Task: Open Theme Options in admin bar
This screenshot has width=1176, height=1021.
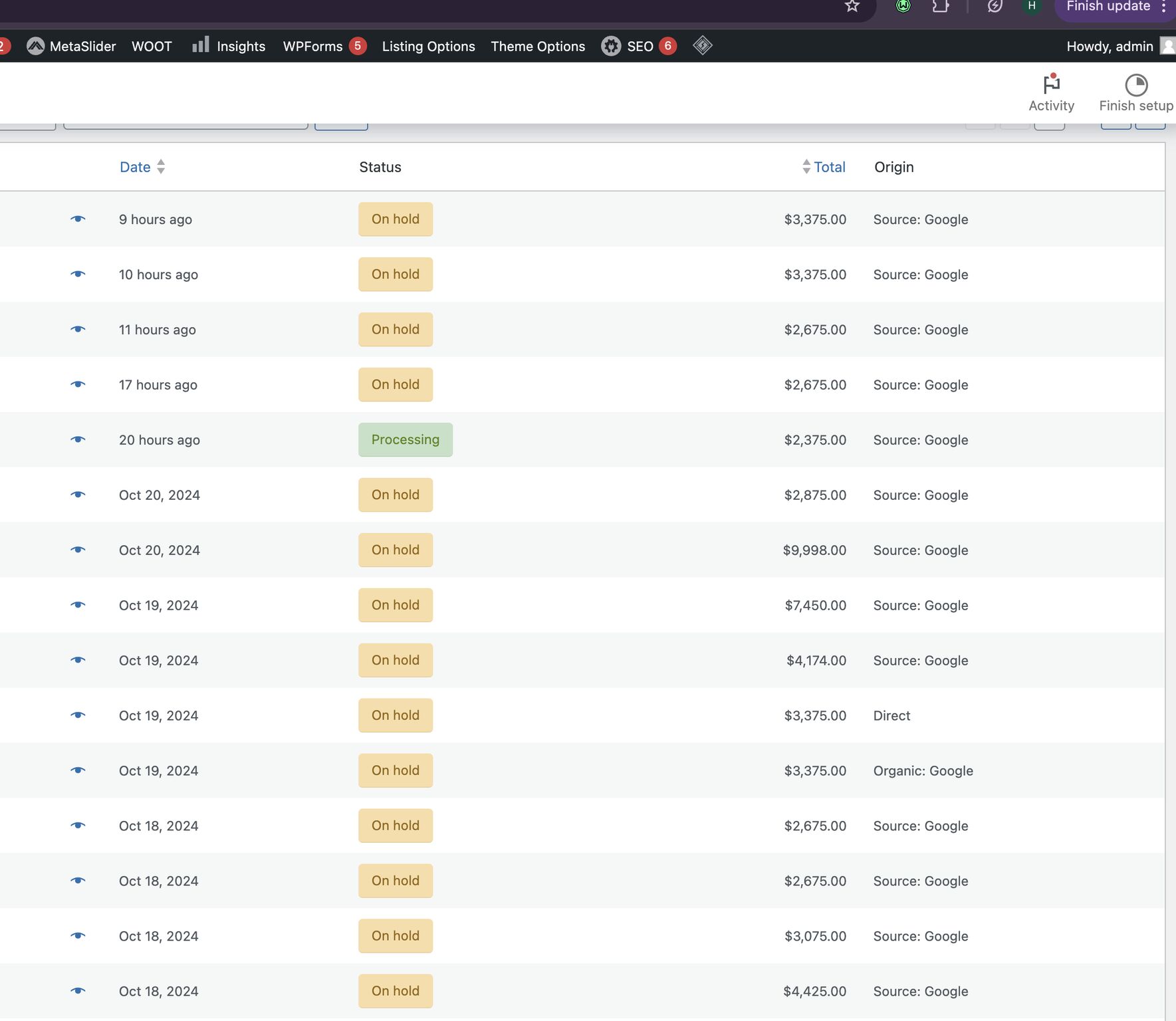Action: pos(538,46)
